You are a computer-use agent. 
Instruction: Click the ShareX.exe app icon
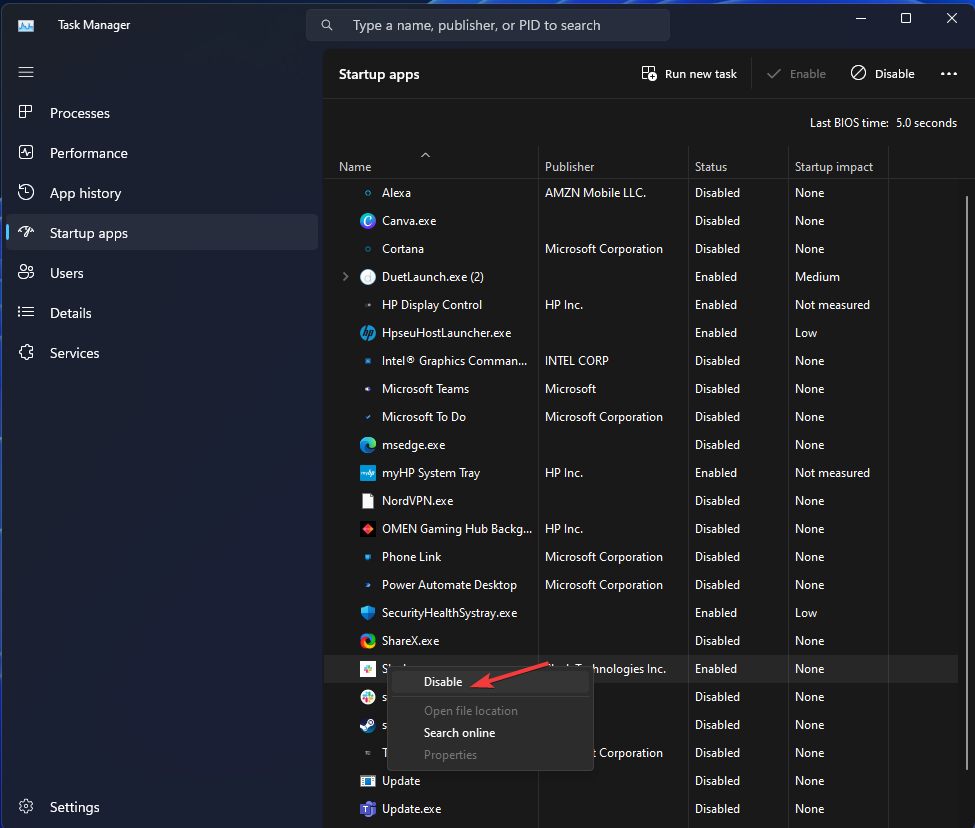[x=368, y=641]
